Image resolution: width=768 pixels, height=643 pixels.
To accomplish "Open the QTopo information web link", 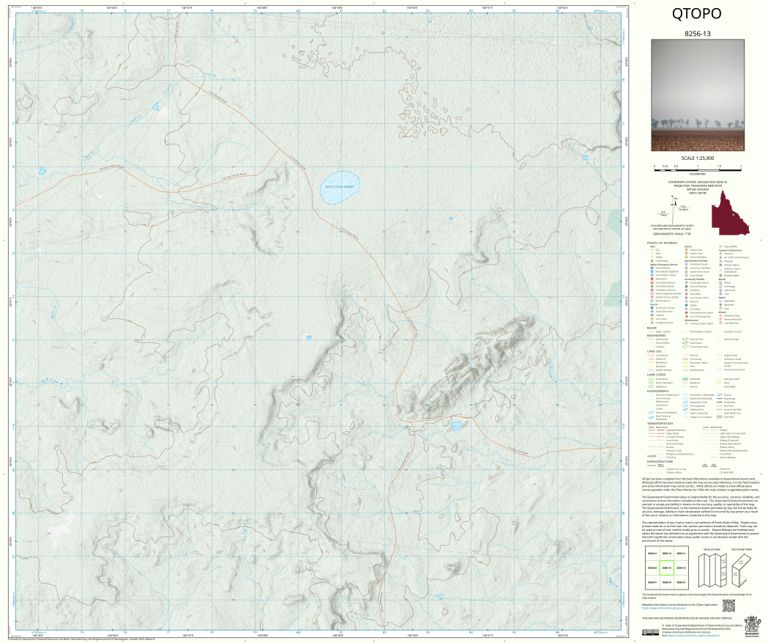I will click(x=662, y=610).
